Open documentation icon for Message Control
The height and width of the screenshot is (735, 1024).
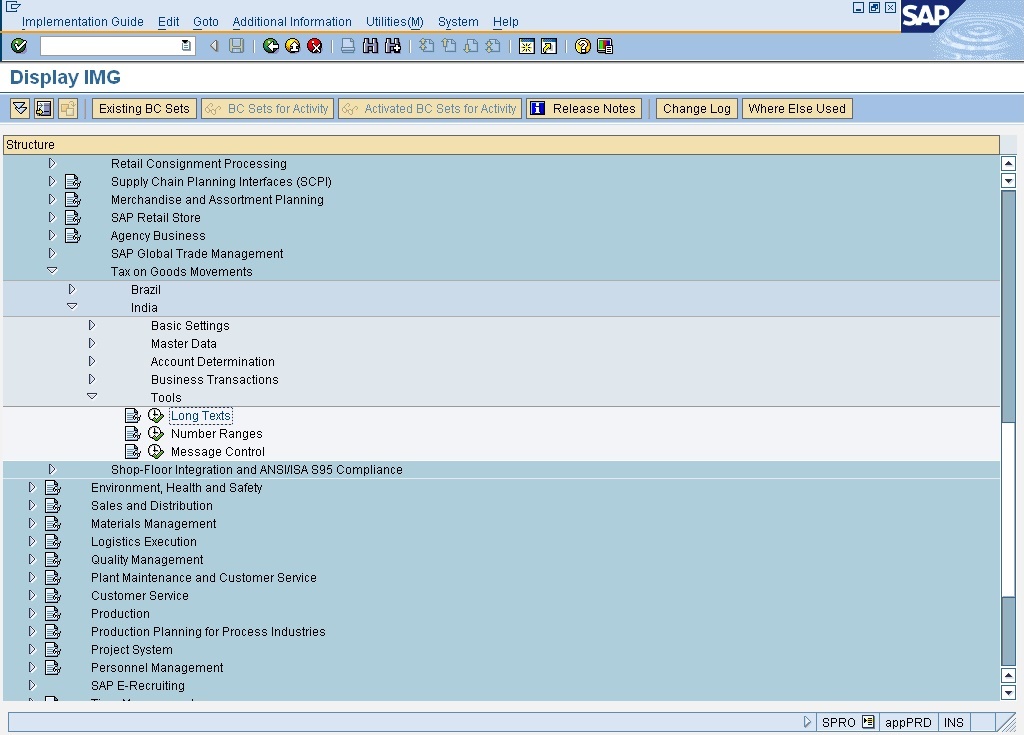[133, 451]
